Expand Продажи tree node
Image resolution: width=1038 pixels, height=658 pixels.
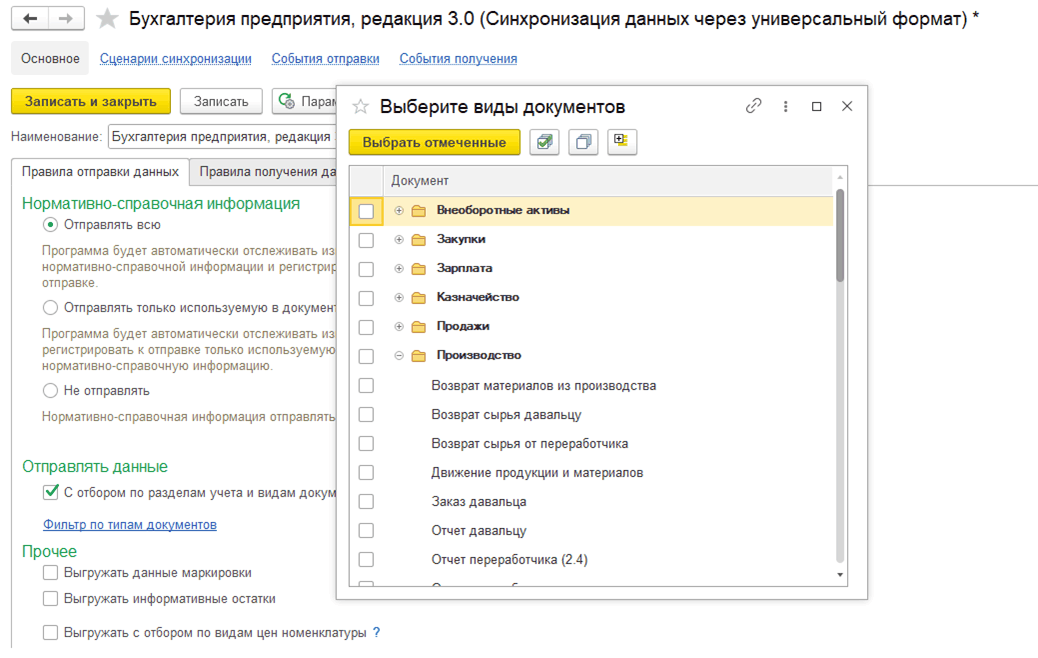click(x=399, y=326)
